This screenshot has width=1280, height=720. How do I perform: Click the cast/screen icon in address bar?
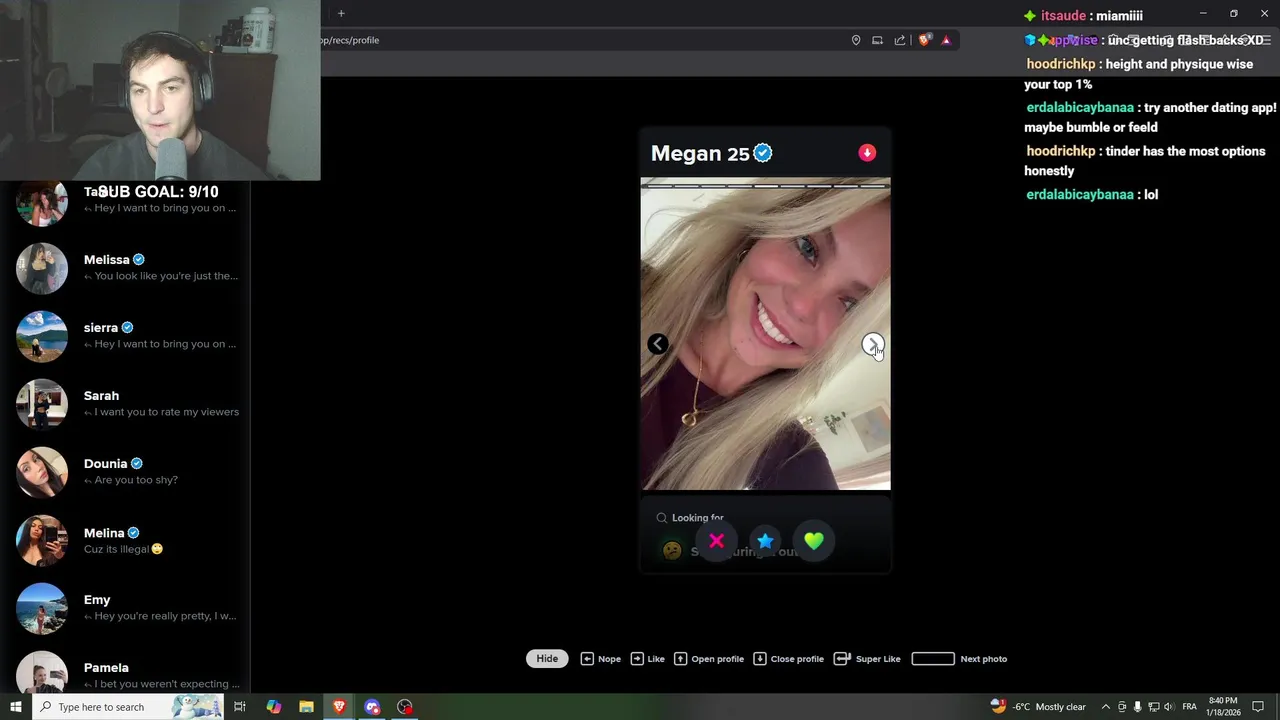click(x=877, y=40)
